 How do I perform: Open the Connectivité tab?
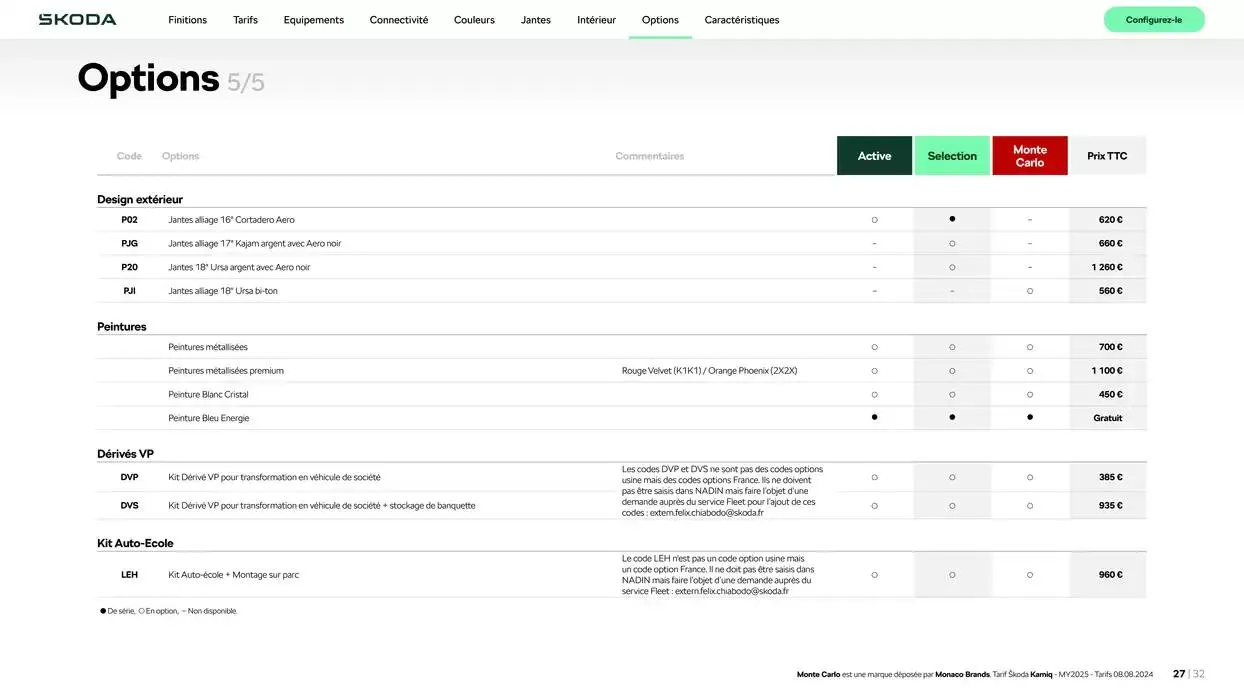point(398,20)
